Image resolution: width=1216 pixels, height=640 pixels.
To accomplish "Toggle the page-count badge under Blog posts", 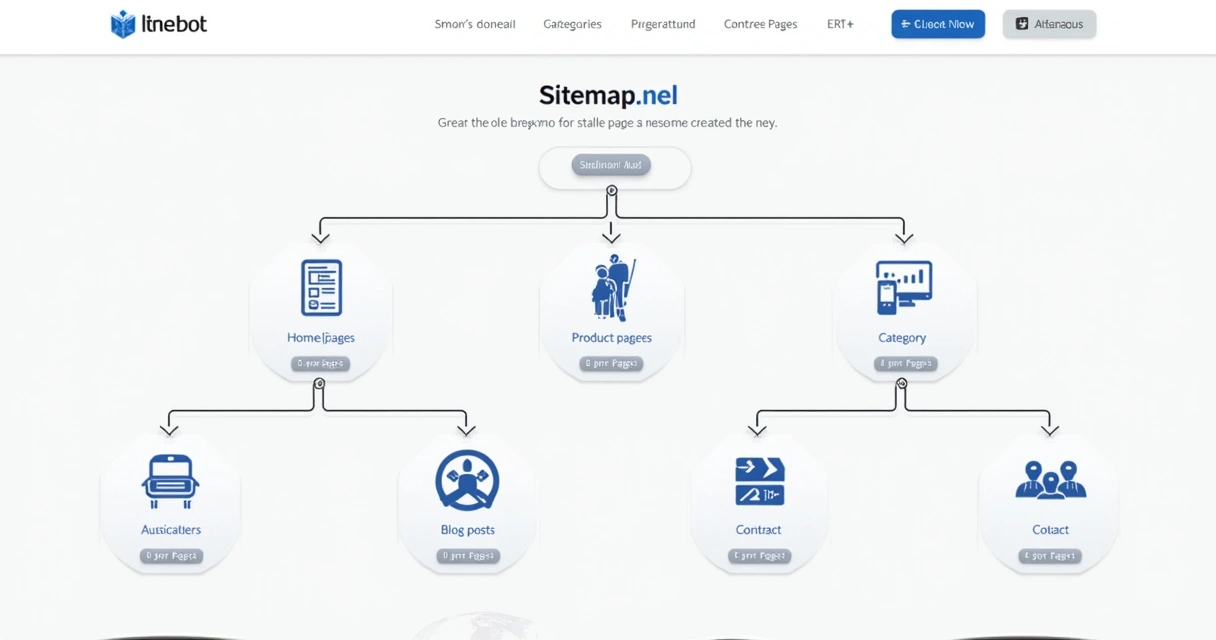I will click(x=466, y=556).
